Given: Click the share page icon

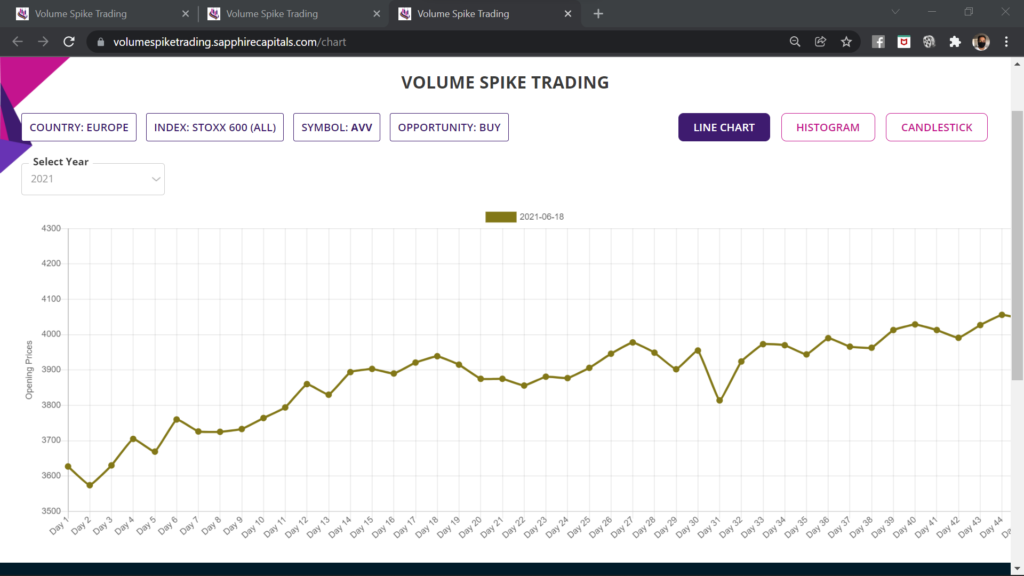Looking at the screenshot, I should (x=820, y=42).
